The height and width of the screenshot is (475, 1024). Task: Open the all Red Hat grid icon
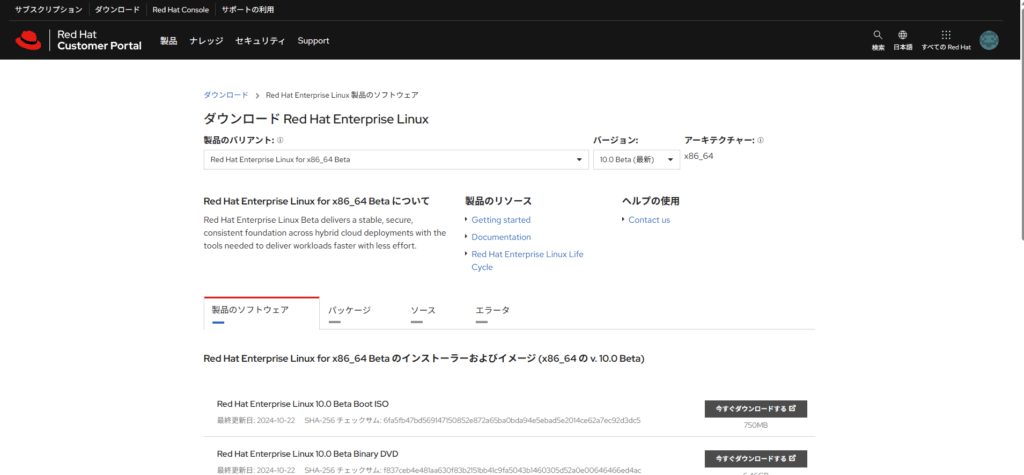click(x=946, y=34)
